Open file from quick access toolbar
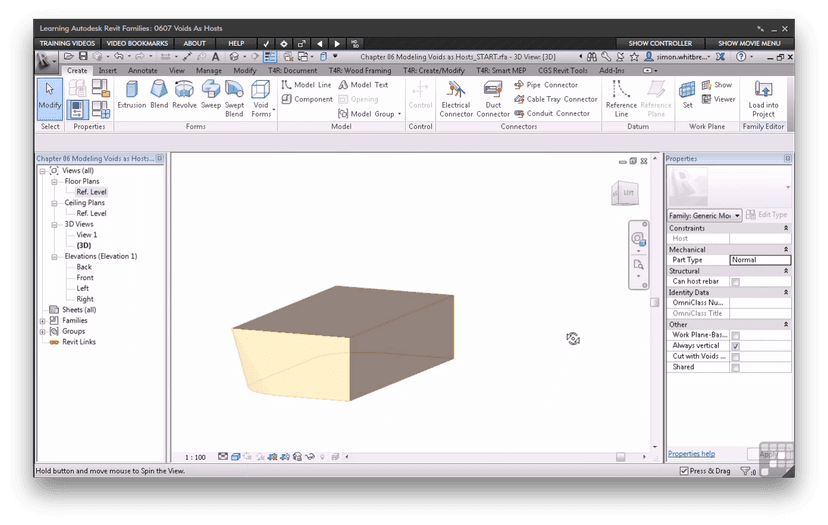This screenshot has height=525, width=828. coord(69,56)
